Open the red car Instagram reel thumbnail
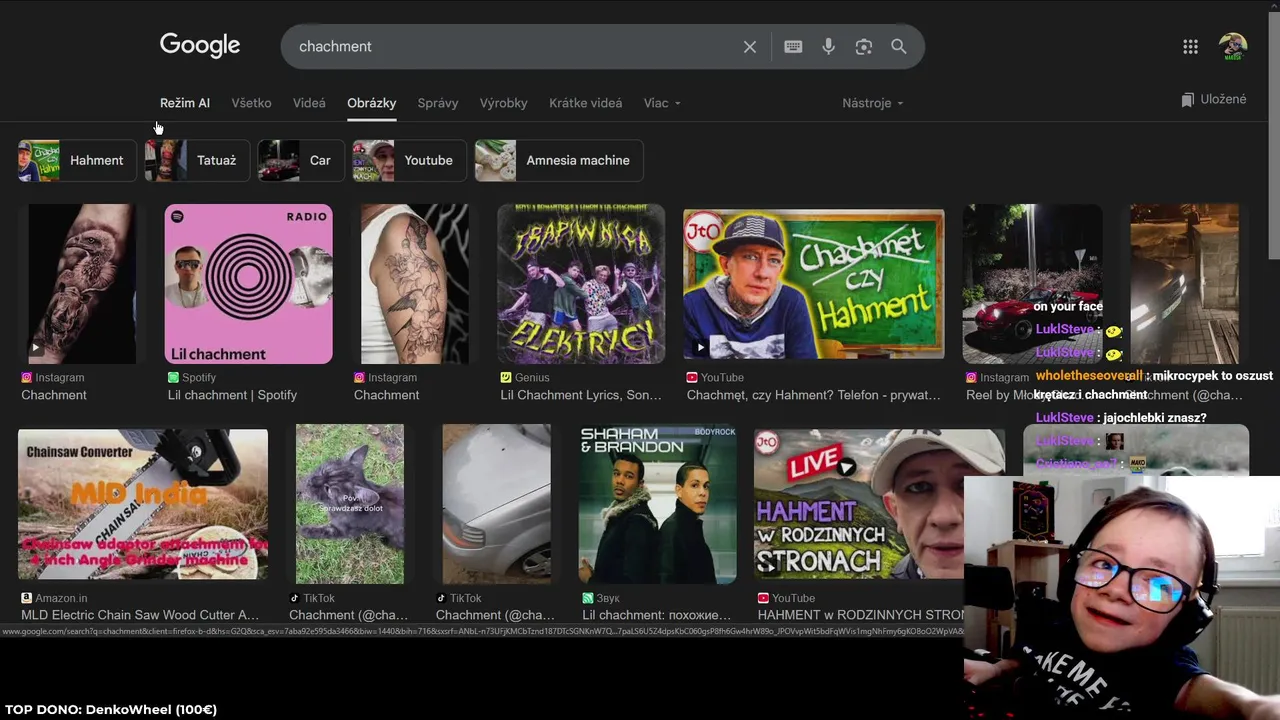Screen dimensions: 1280x720 pyautogui.click(x=1032, y=284)
